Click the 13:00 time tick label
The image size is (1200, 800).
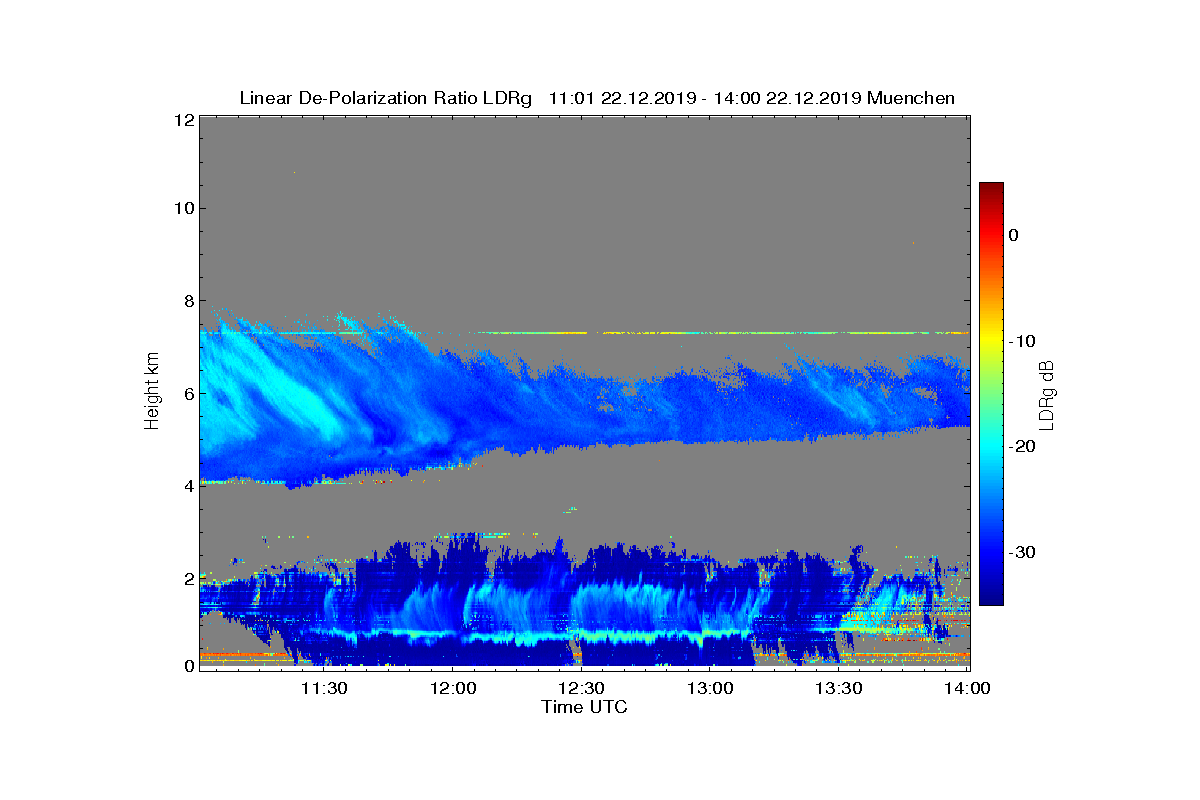[710, 689]
